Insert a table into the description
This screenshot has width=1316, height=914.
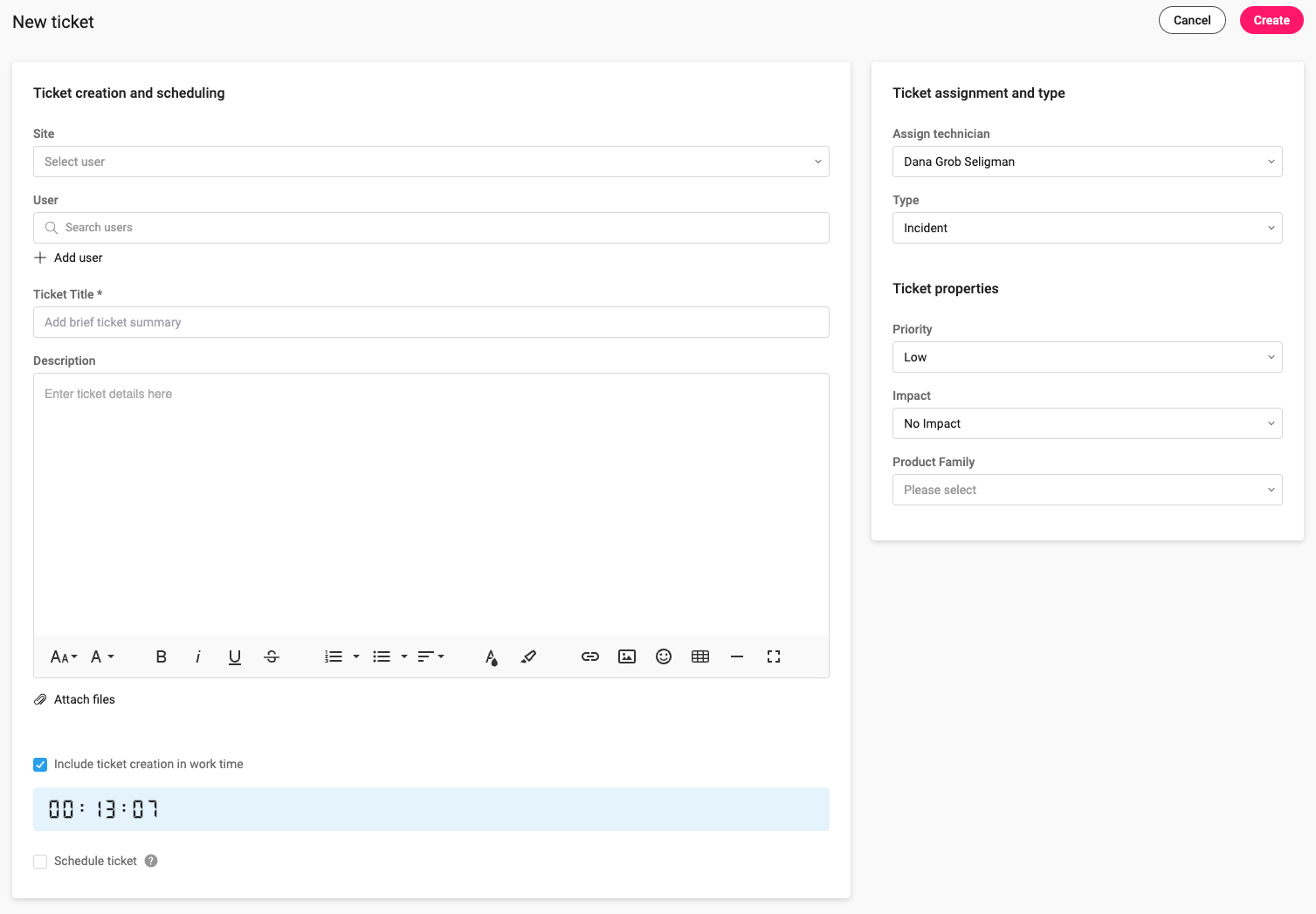(700, 656)
